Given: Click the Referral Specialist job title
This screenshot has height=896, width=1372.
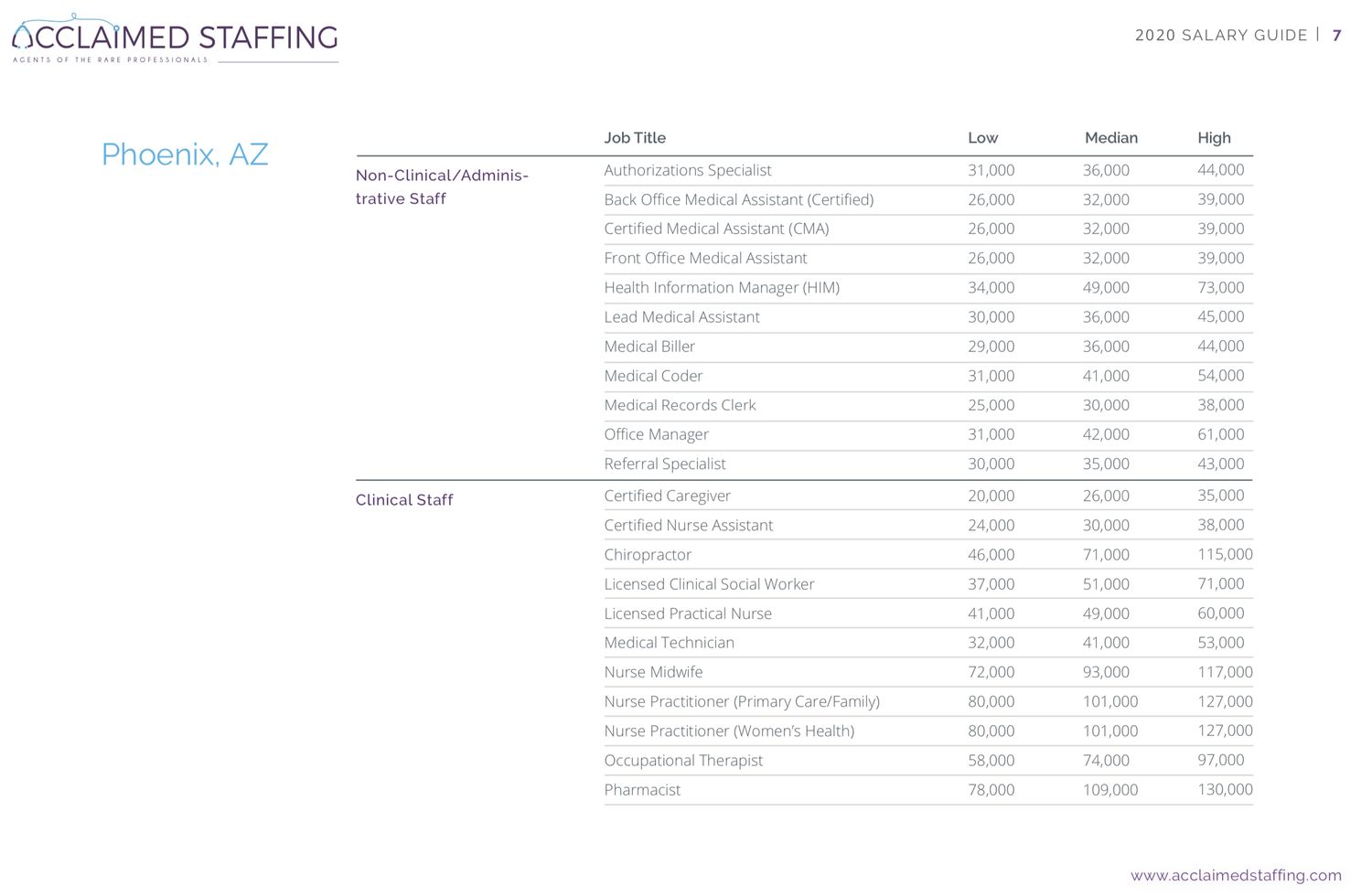Looking at the screenshot, I should [665, 464].
